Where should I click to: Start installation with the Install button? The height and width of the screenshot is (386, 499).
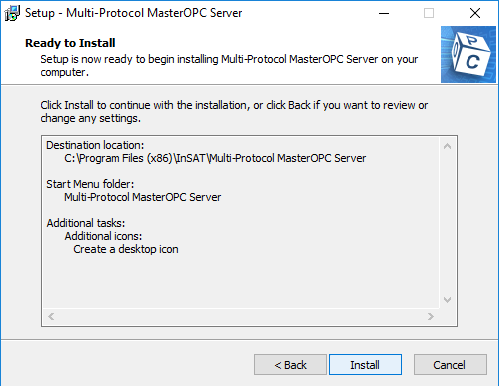coord(365,365)
